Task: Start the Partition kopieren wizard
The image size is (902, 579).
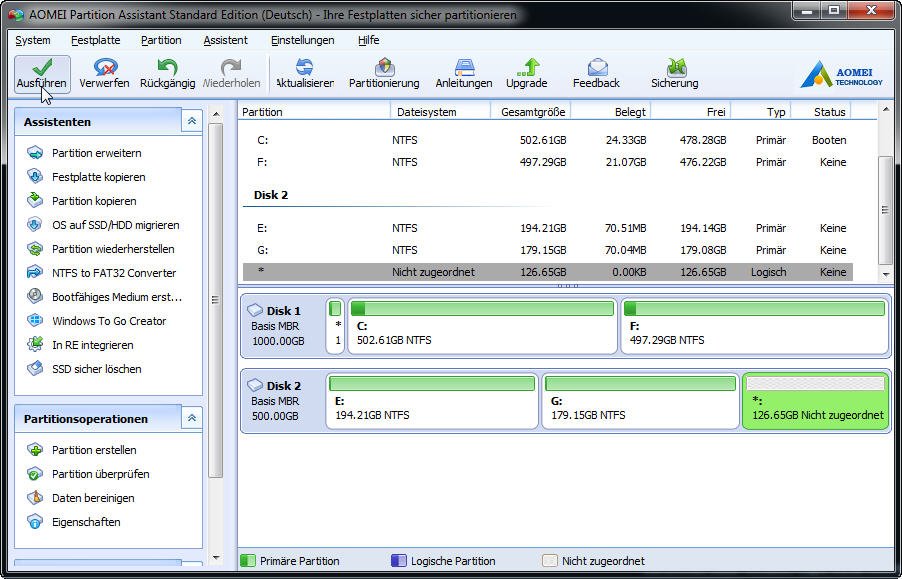Action: tap(82, 201)
